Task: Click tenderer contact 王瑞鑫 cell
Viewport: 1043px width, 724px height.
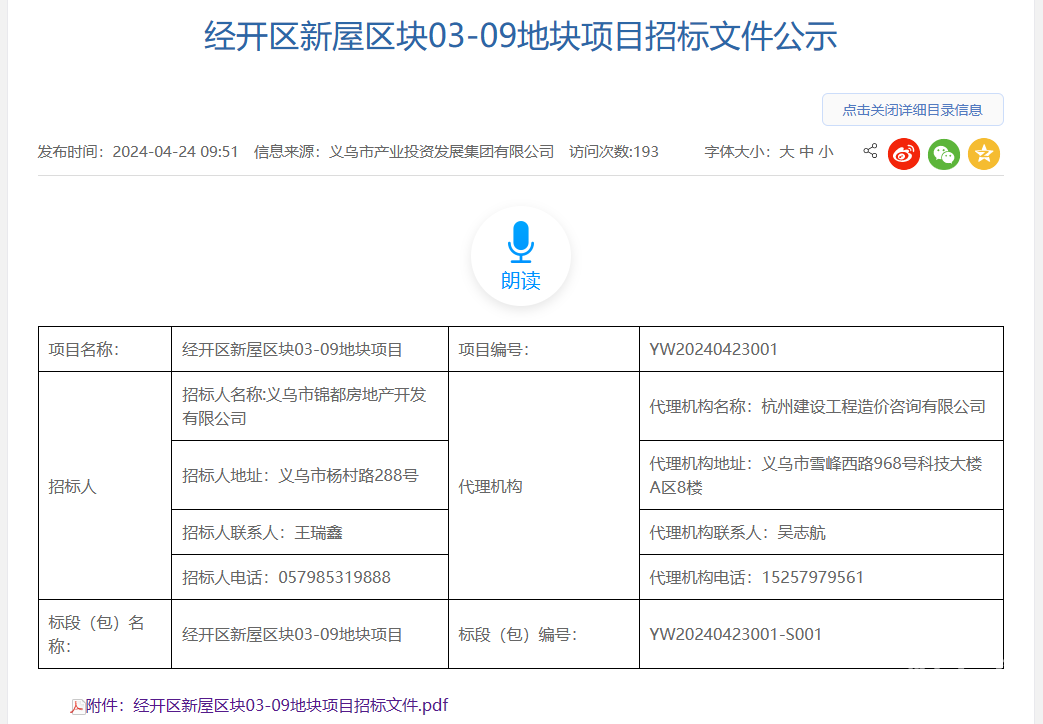Action: 318,532
